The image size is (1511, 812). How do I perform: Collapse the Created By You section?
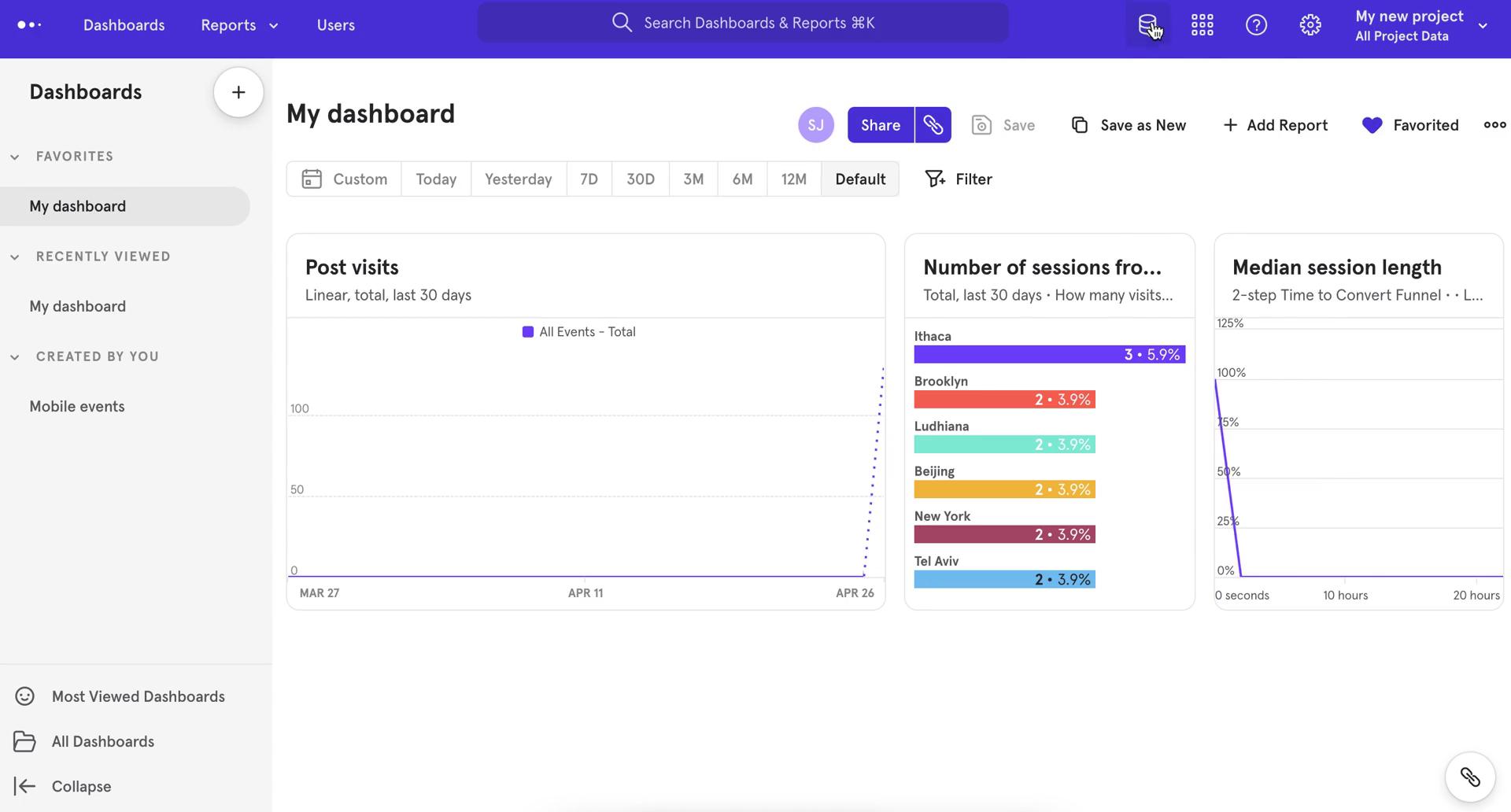pos(14,356)
